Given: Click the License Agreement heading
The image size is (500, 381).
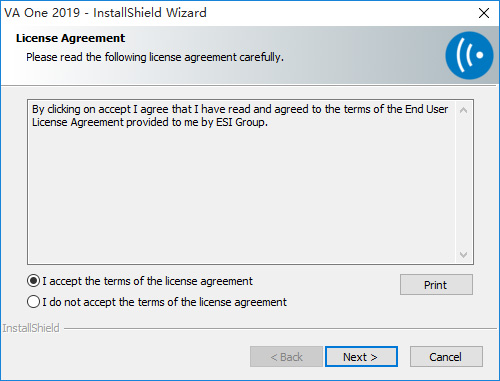Looking at the screenshot, I should click(x=70, y=38).
